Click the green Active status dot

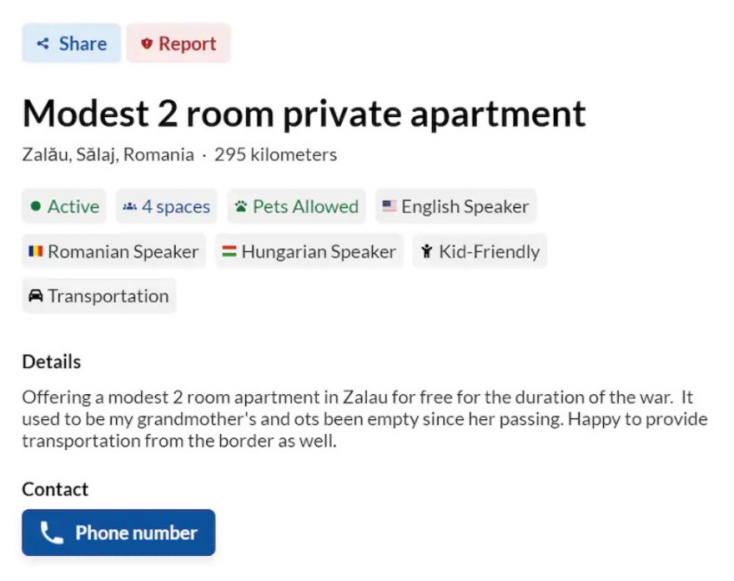point(36,207)
